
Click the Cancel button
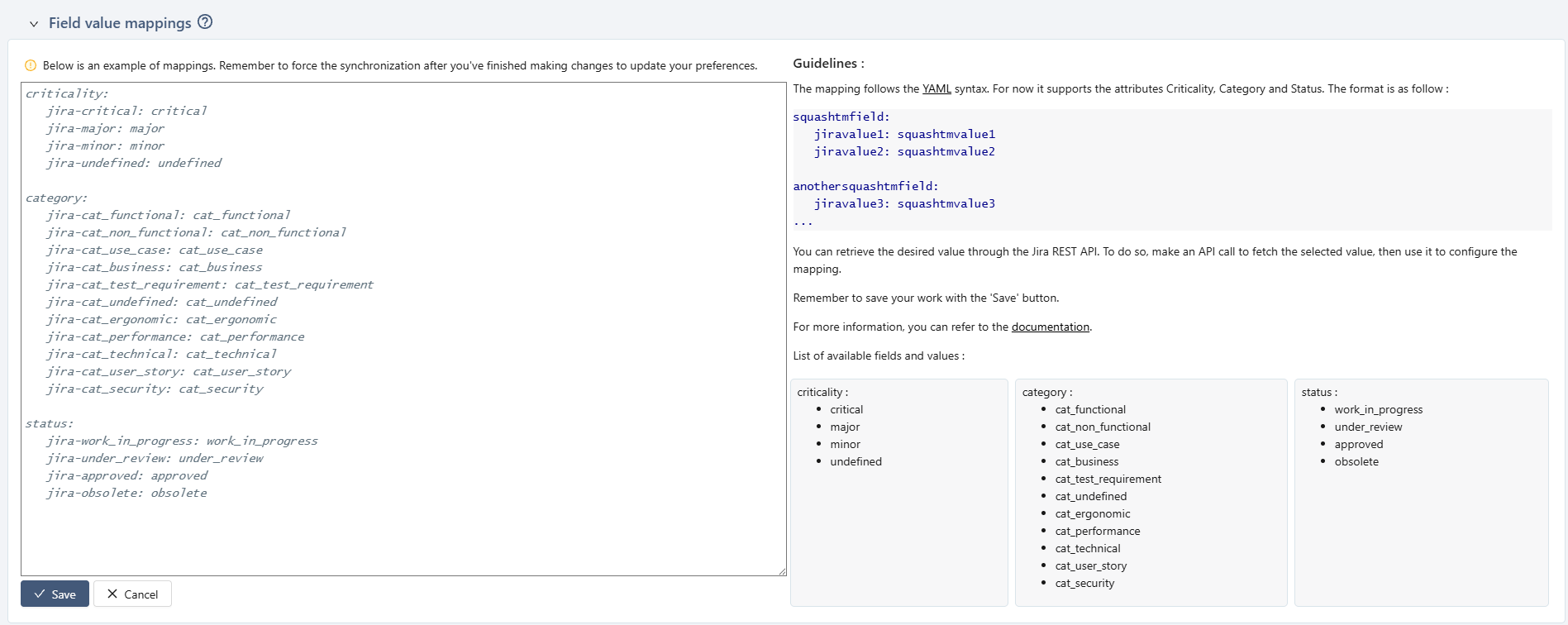click(x=132, y=594)
